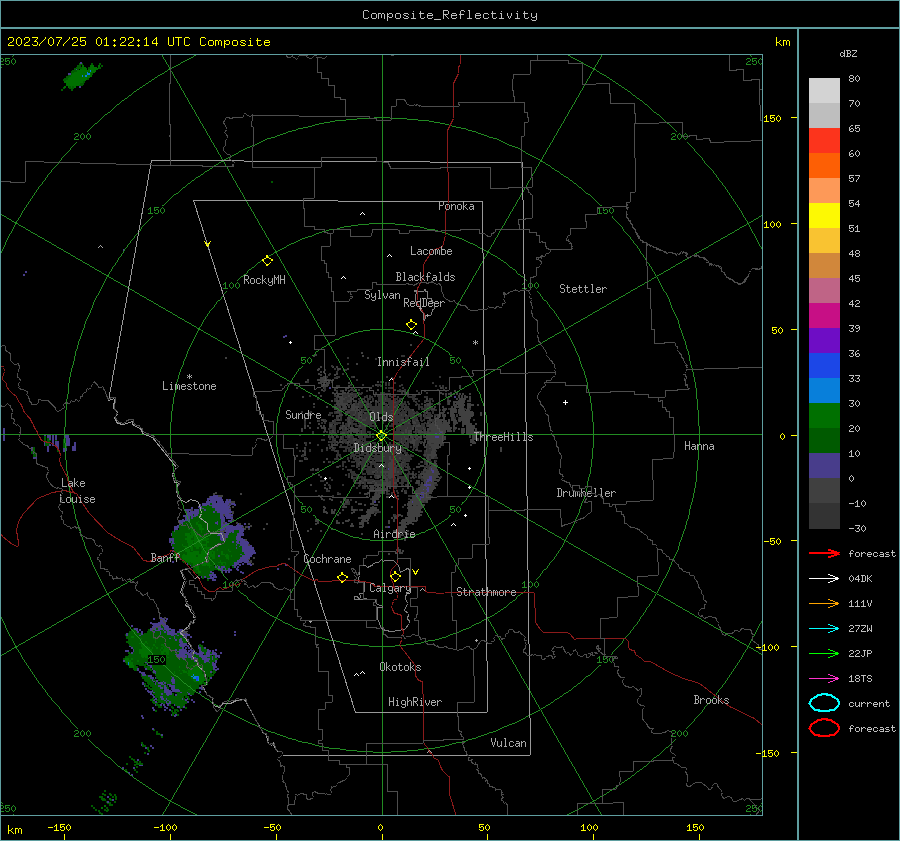Click the red 65 dBZ color swatch
The image size is (900, 841).
click(824, 140)
